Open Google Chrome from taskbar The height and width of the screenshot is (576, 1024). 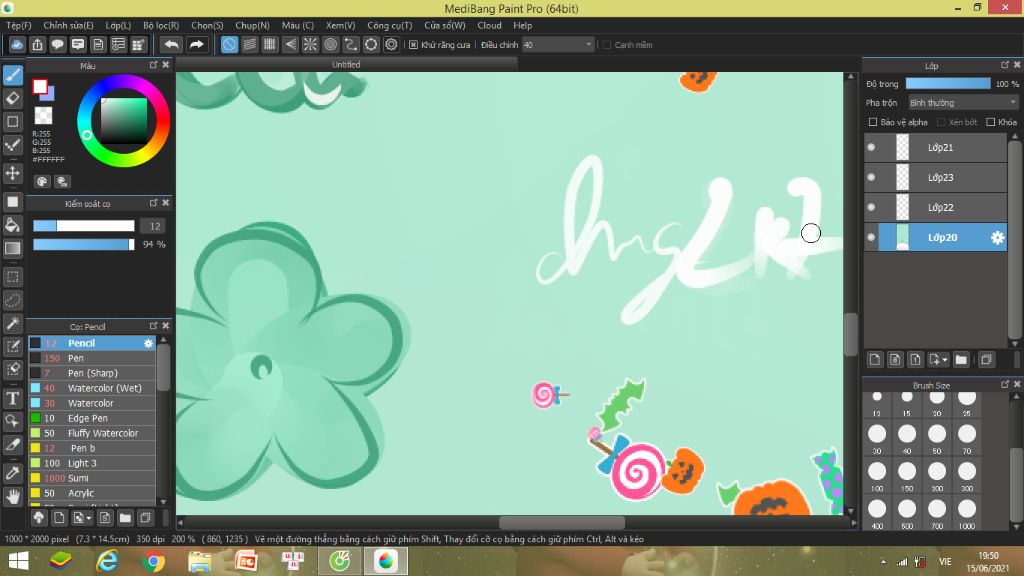[153, 562]
